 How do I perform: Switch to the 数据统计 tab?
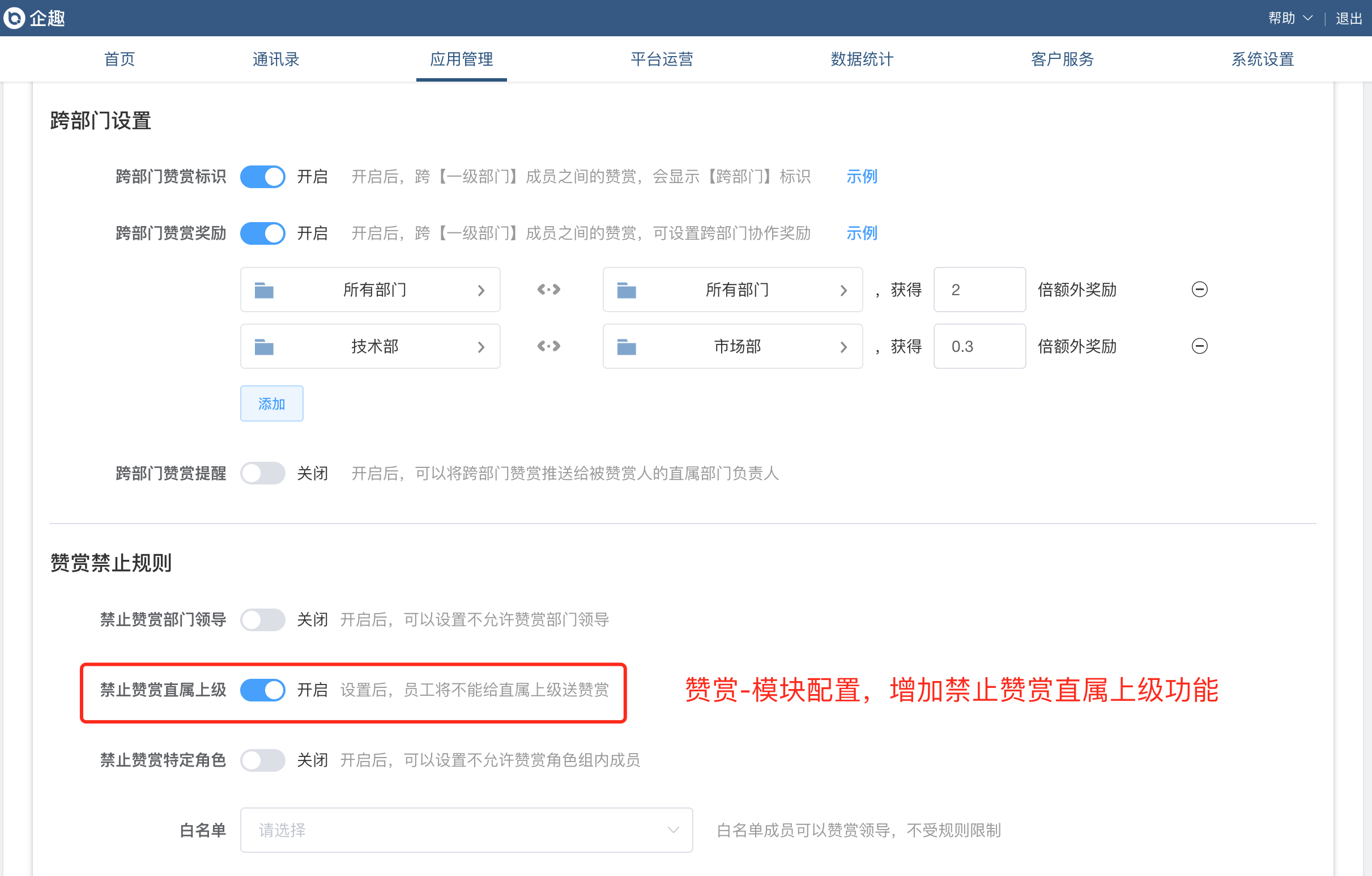coord(862,59)
